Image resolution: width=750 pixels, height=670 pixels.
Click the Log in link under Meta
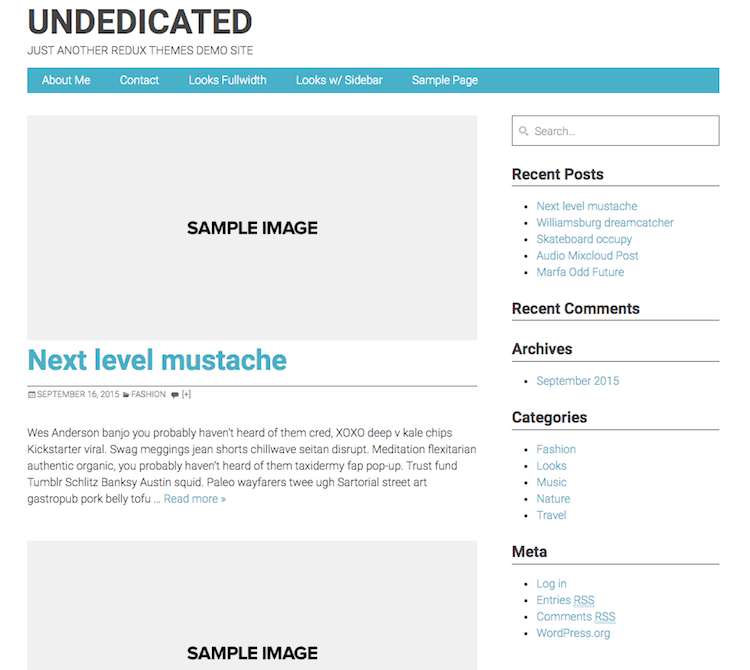(551, 584)
